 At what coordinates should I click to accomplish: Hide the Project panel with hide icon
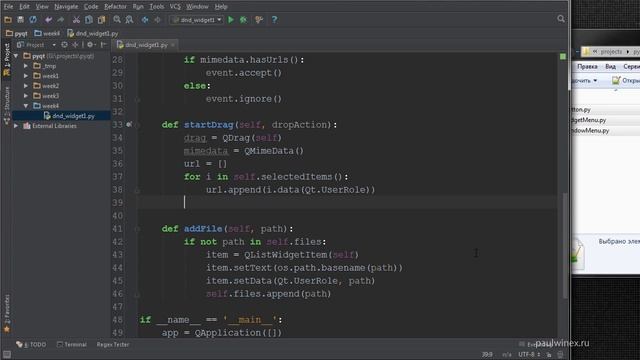(x=104, y=44)
